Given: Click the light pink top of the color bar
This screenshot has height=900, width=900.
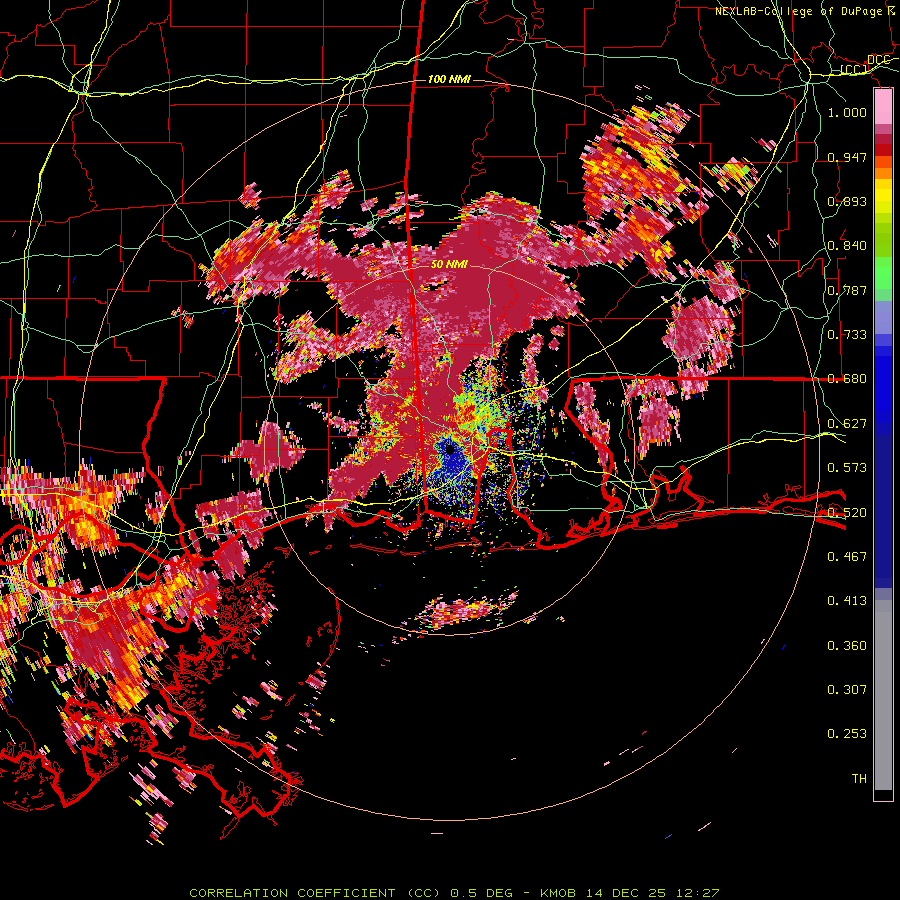Looking at the screenshot, I should point(883,106).
